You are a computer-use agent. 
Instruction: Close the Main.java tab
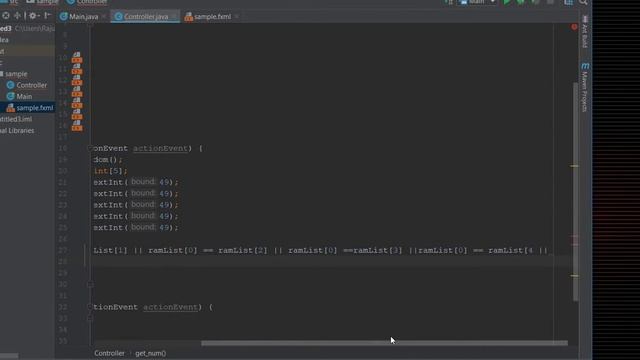click(x=104, y=17)
